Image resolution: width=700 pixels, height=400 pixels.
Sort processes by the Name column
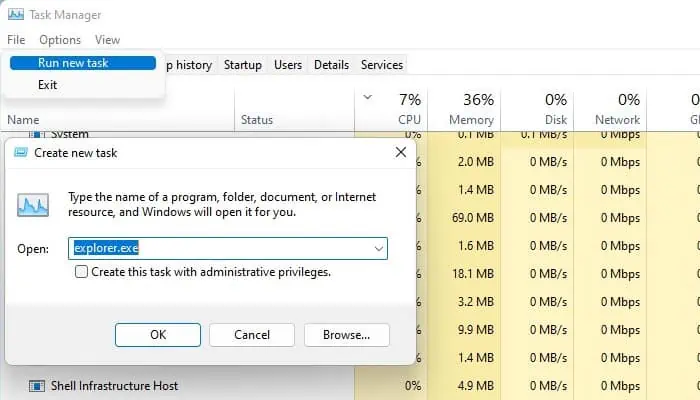23,120
